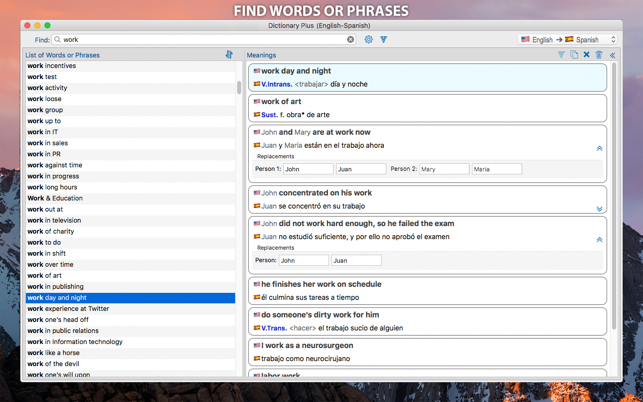The width and height of the screenshot is (643, 402).
Task: Select 'work of art' in the word list
Action: (x=130, y=276)
